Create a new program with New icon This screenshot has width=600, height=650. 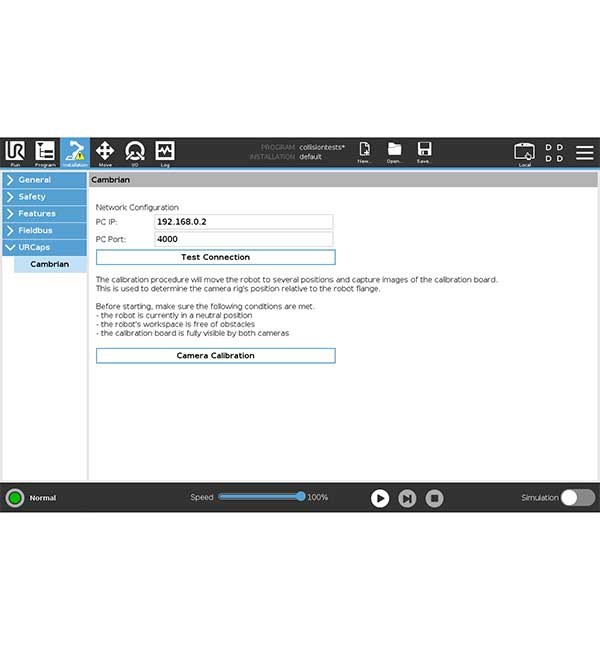tap(364, 152)
